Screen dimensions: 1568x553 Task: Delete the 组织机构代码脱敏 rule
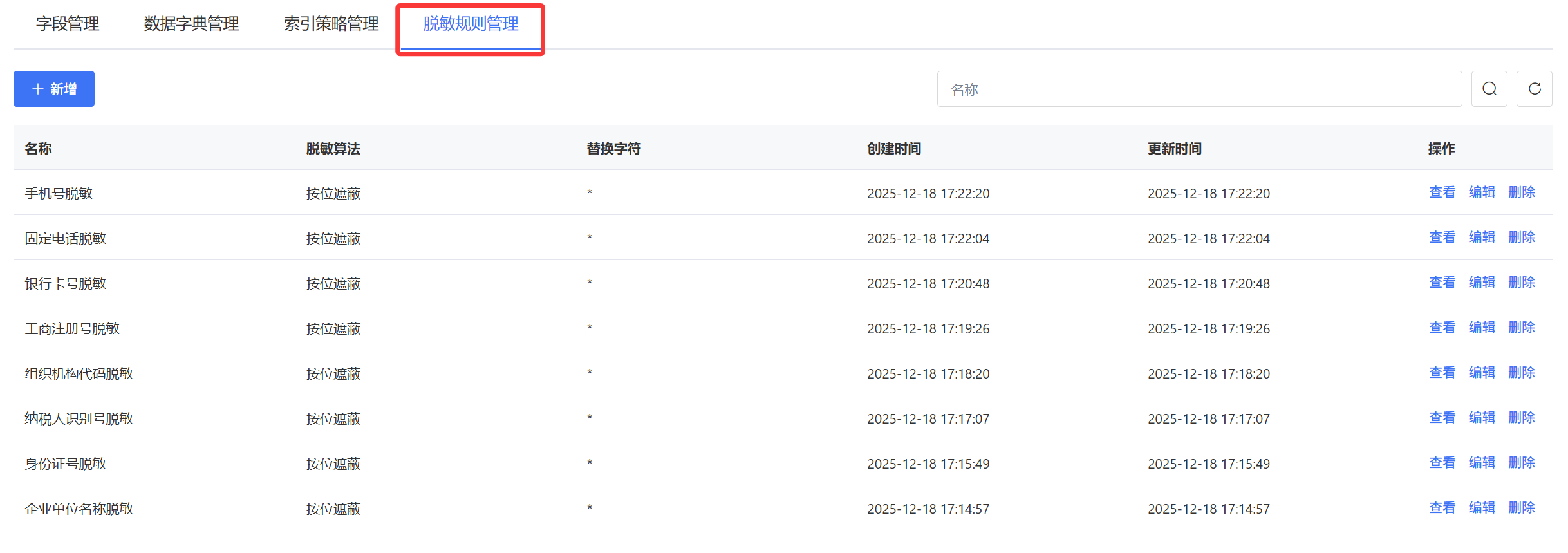pos(1522,373)
